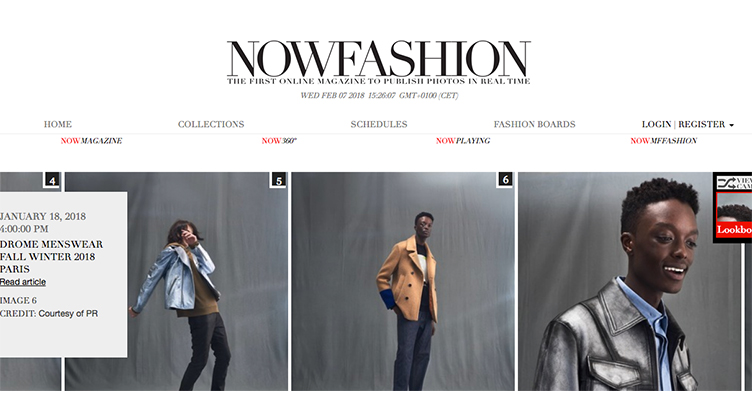Screen dimensions: 752x418
Task: Click the Read article link
Action: 23,282
